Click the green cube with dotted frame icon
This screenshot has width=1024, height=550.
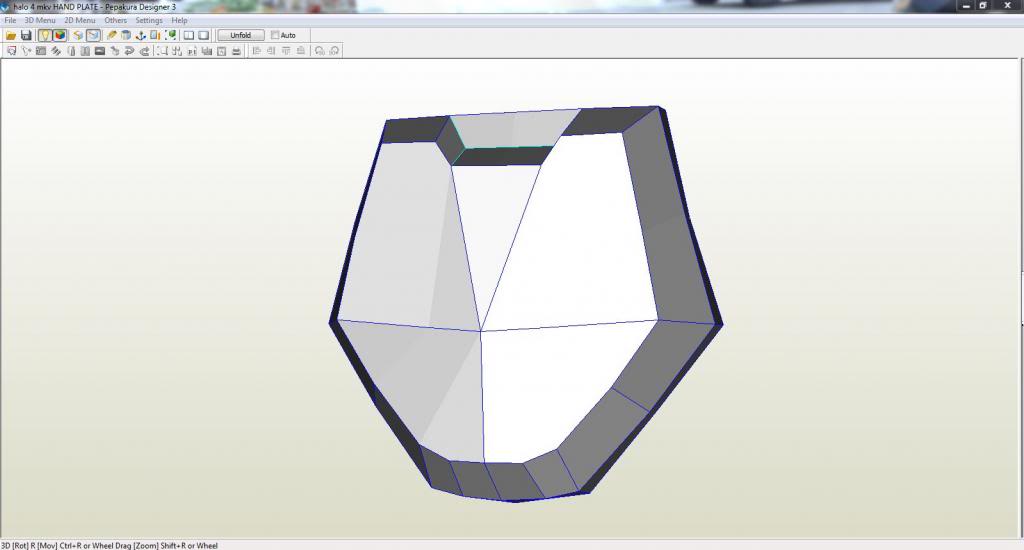(170, 35)
